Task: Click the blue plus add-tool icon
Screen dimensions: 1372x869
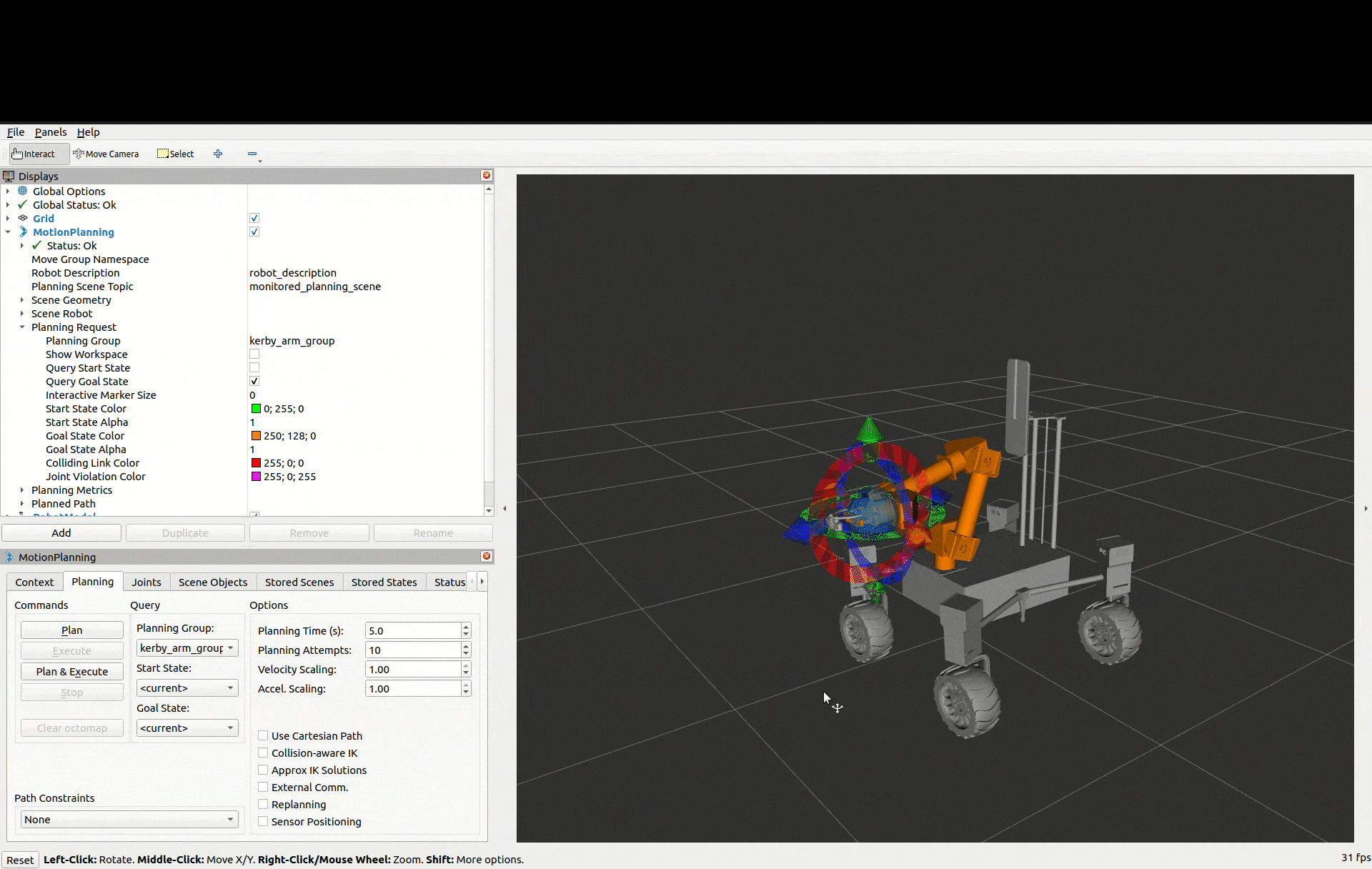Action: point(218,154)
